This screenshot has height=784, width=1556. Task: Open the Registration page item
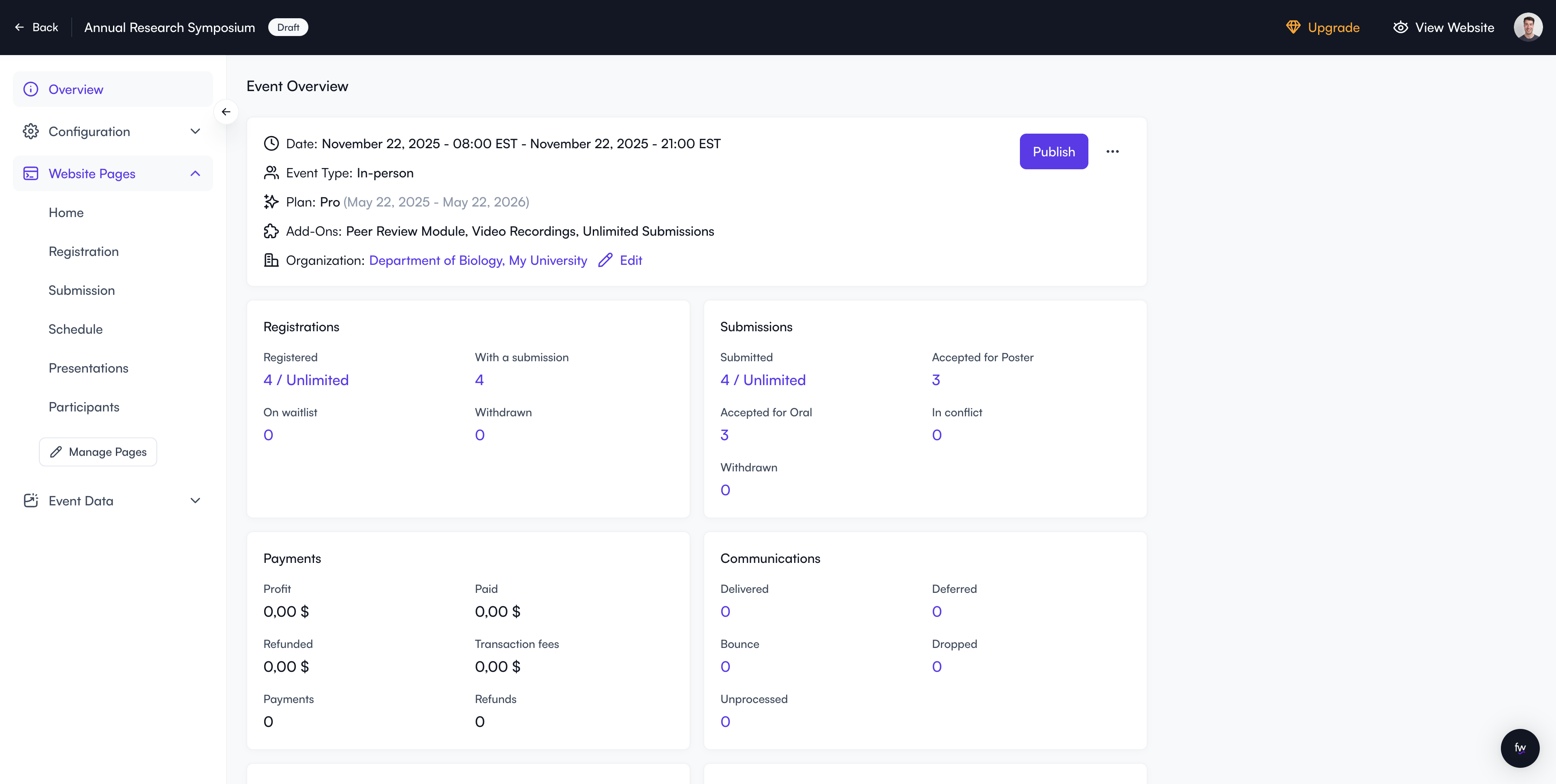tap(83, 251)
